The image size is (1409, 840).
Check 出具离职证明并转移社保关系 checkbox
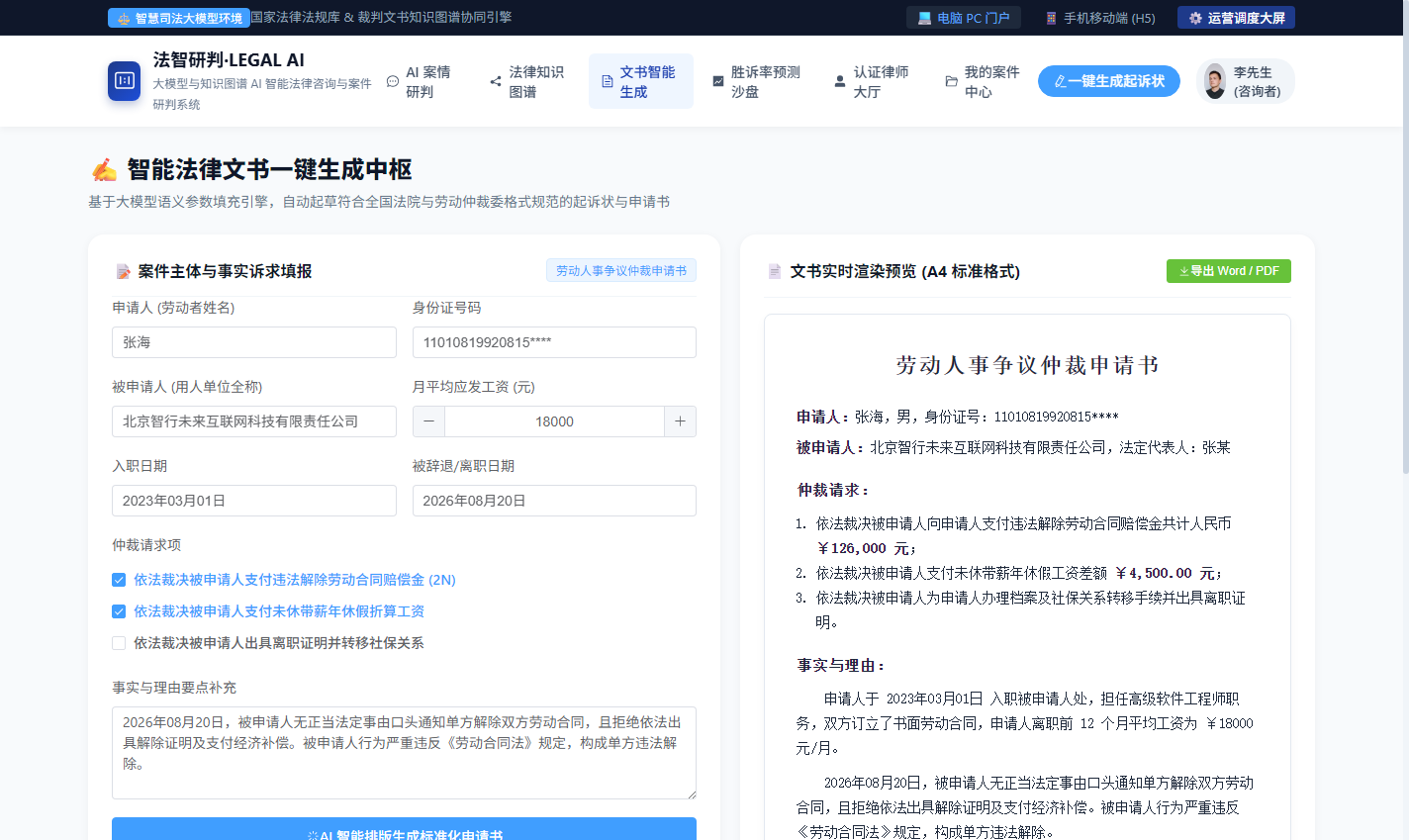(119, 643)
